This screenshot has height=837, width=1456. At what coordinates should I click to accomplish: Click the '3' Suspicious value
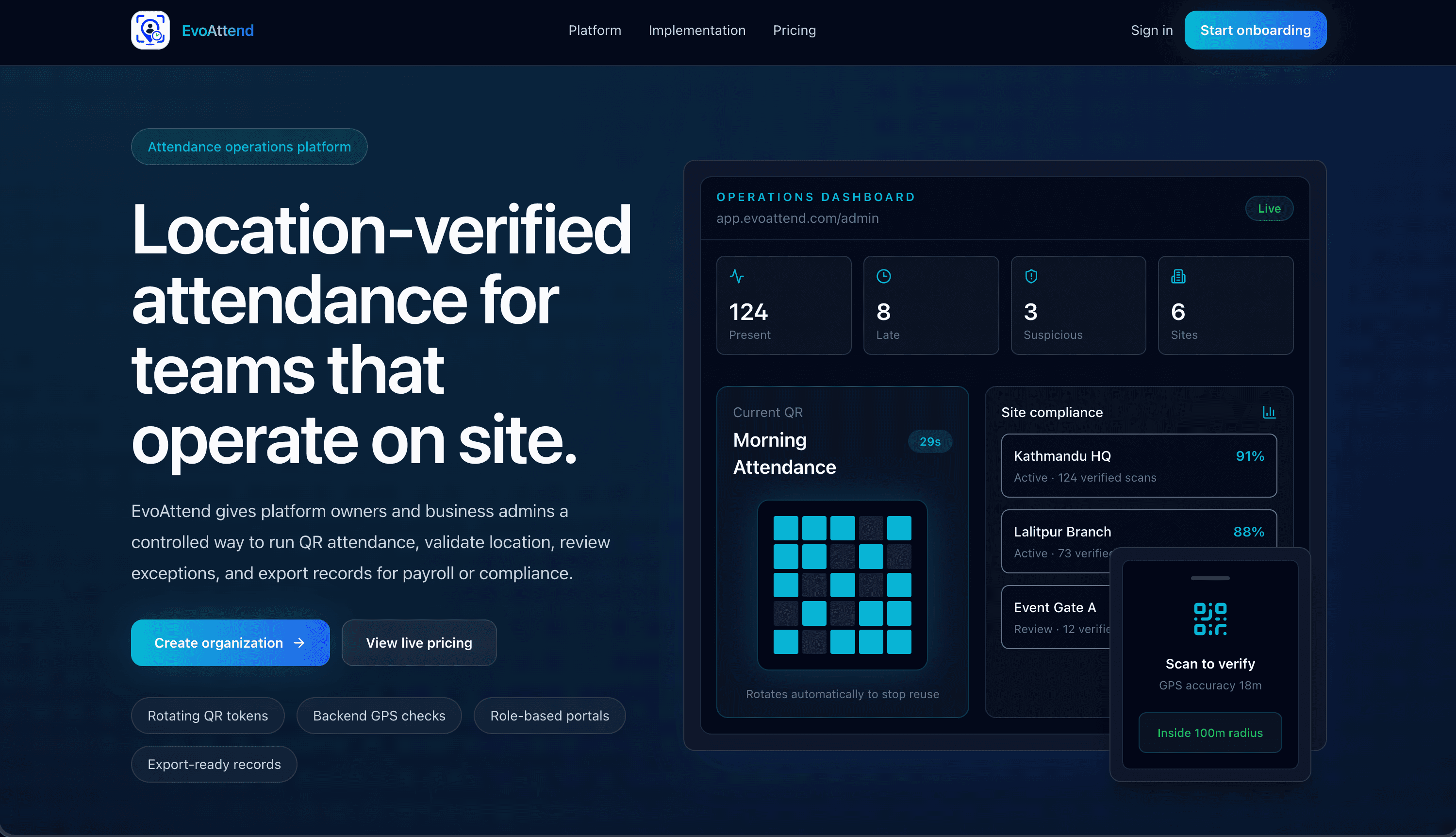click(x=1031, y=312)
